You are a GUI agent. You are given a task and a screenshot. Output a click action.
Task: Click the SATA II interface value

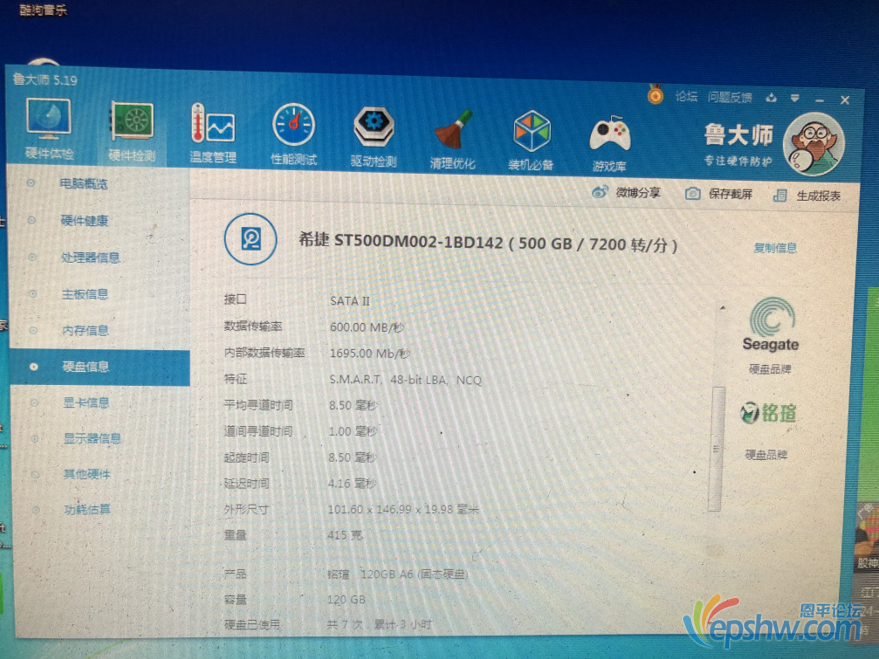(350, 301)
